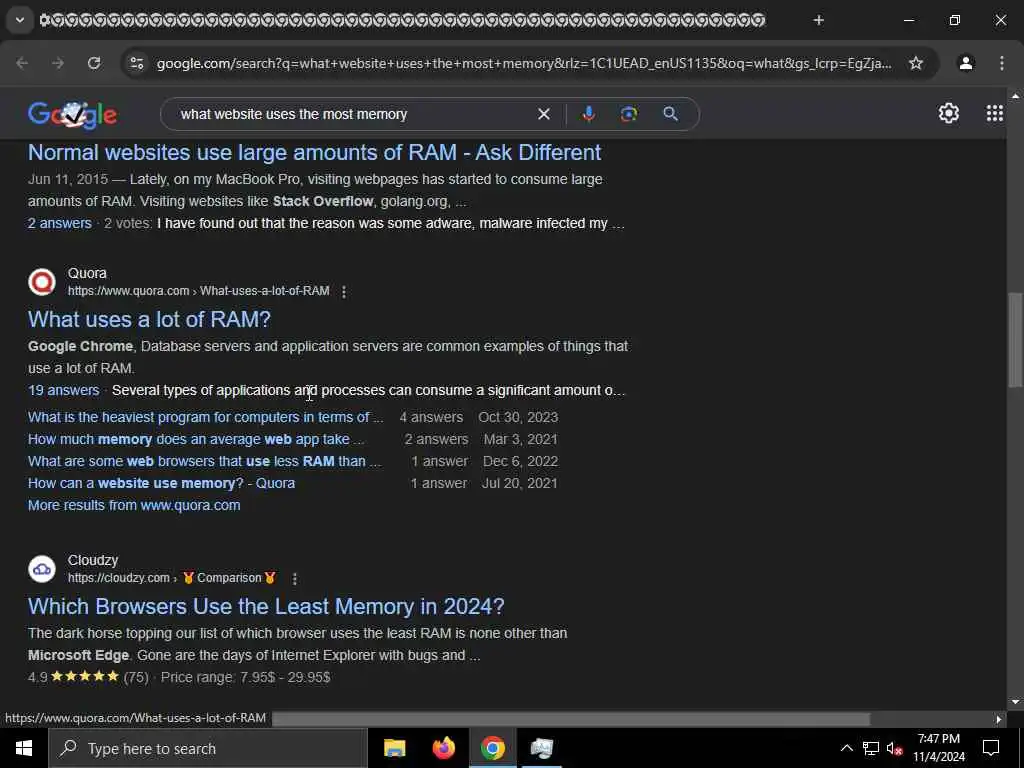Clear search query with X icon

pyautogui.click(x=543, y=114)
